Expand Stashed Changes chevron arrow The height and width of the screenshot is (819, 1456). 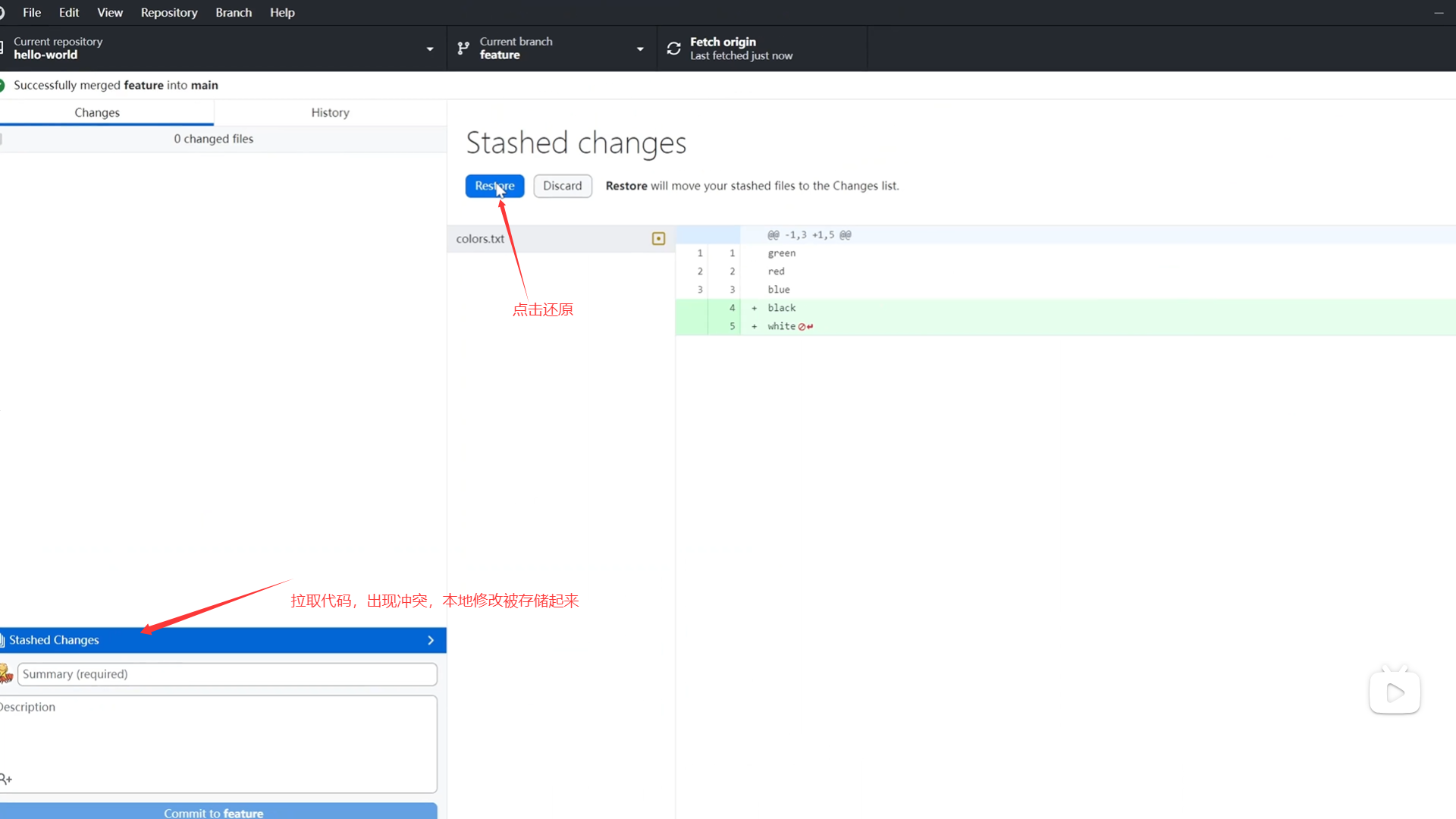[431, 640]
